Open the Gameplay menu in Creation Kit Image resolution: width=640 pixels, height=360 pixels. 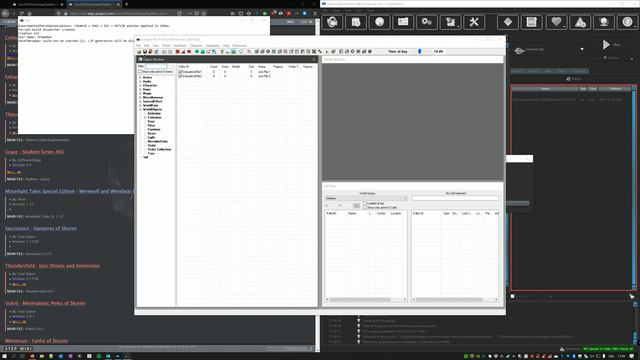point(213,46)
